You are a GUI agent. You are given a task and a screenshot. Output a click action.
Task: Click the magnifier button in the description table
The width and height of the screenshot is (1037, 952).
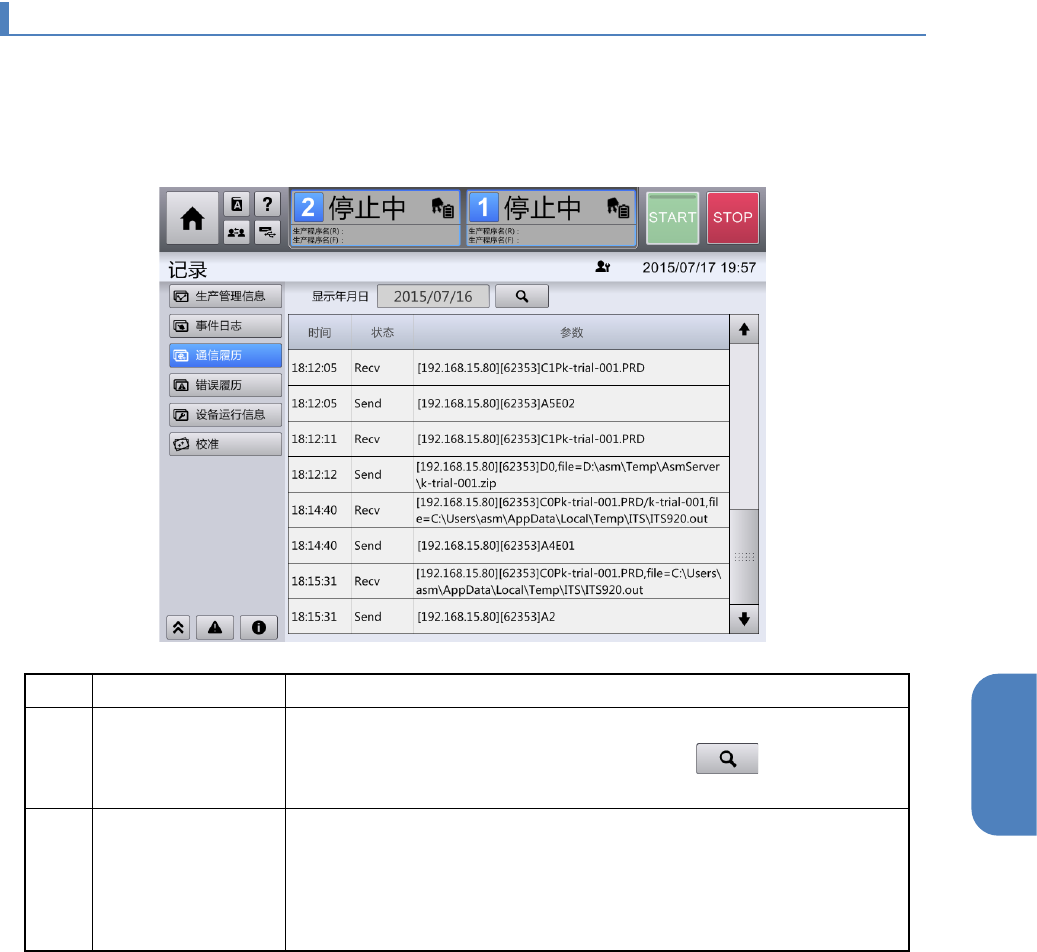pos(727,758)
